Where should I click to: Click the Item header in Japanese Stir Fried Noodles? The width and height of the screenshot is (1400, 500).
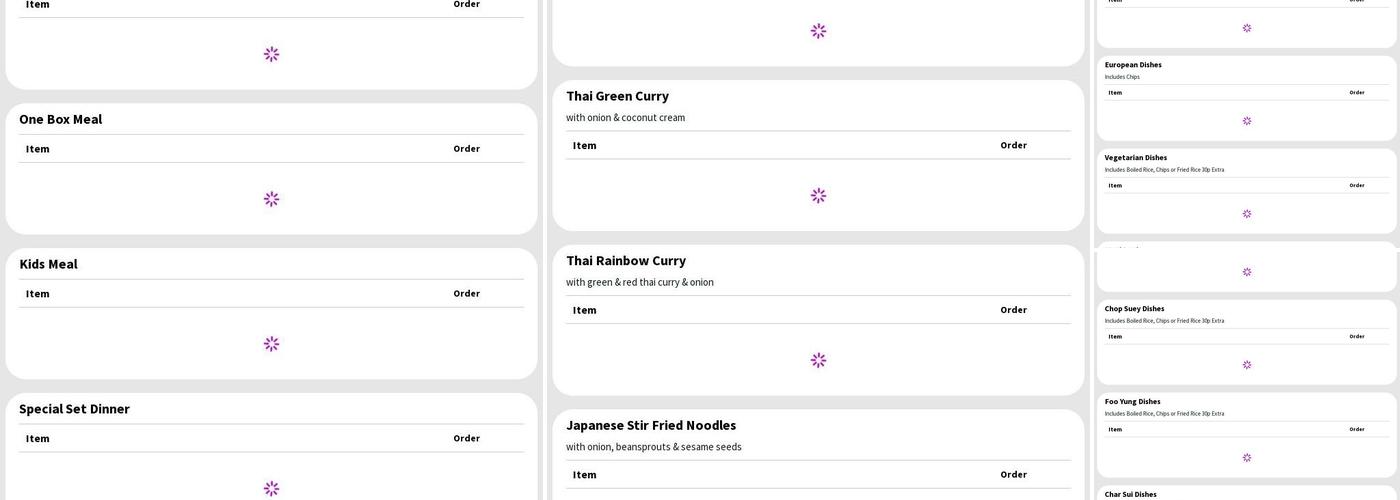click(585, 475)
